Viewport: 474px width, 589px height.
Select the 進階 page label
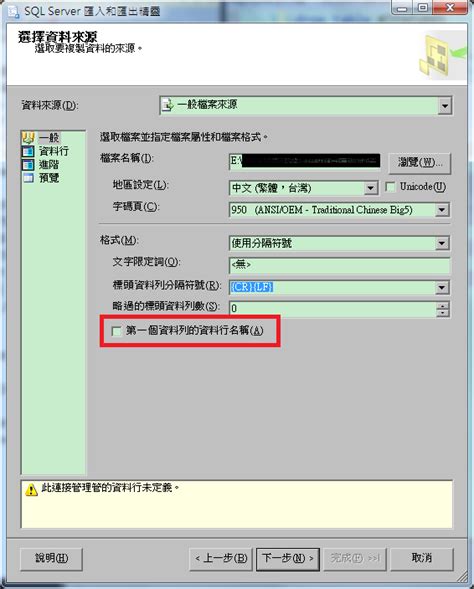click(49, 165)
